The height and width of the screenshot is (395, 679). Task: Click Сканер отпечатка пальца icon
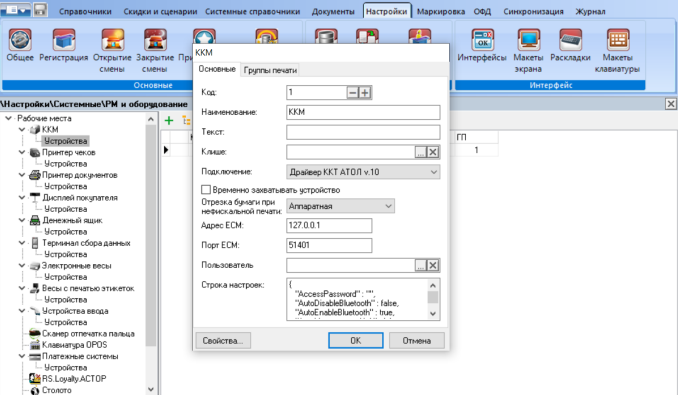point(35,333)
